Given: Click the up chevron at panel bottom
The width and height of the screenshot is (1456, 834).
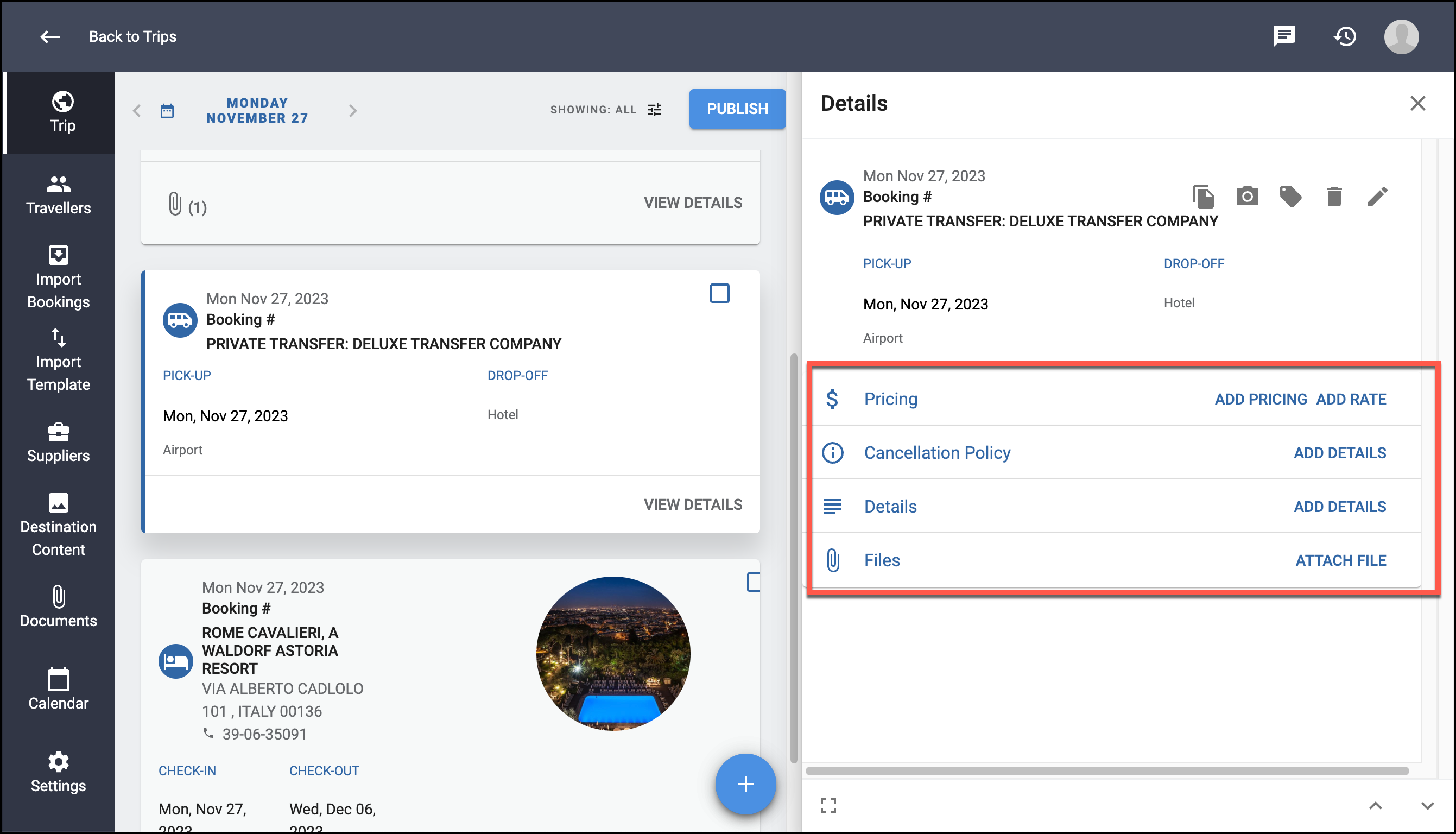Looking at the screenshot, I should [x=1375, y=806].
